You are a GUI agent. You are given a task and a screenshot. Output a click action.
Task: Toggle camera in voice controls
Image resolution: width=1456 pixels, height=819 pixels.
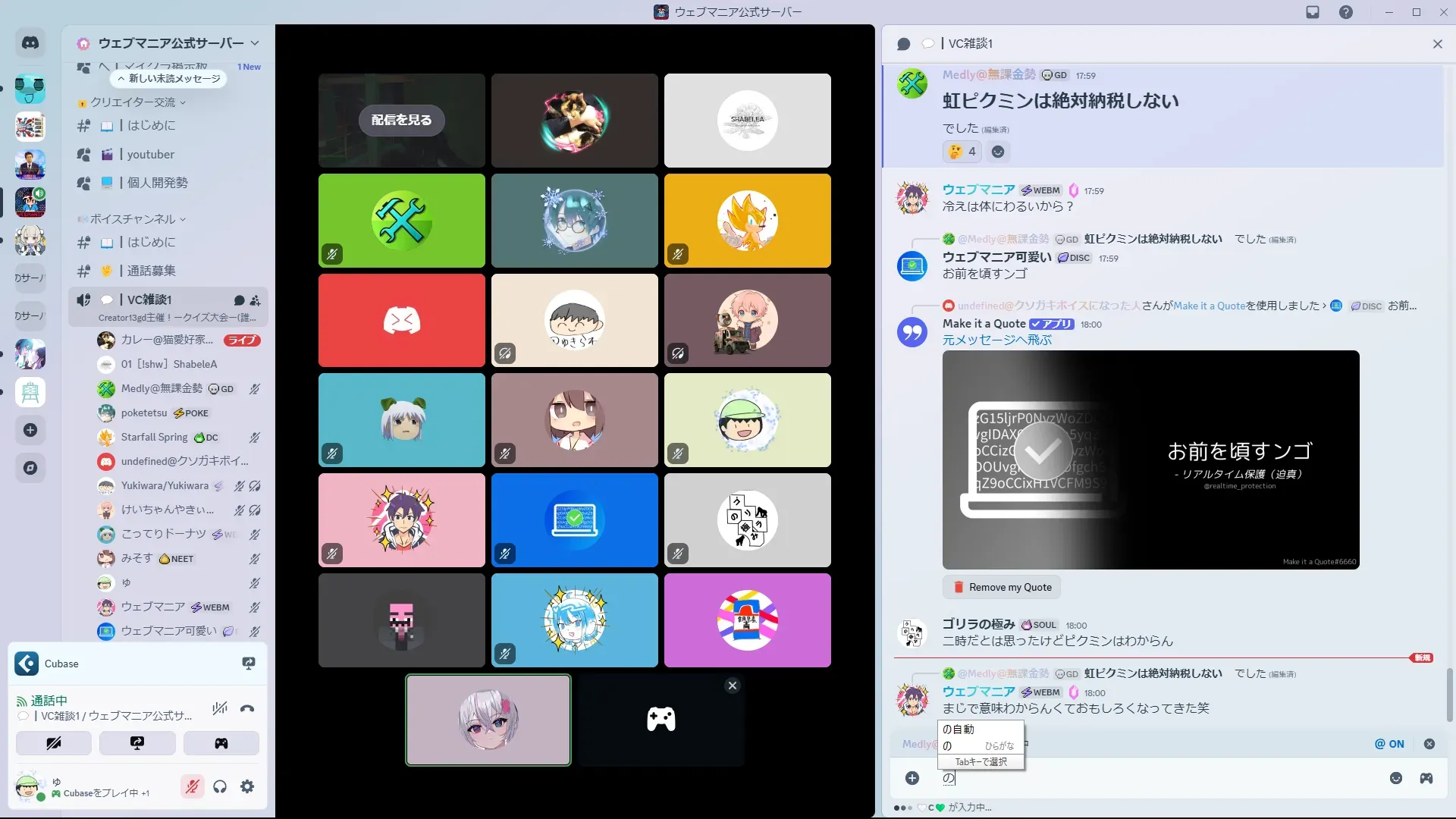tap(54, 743)
